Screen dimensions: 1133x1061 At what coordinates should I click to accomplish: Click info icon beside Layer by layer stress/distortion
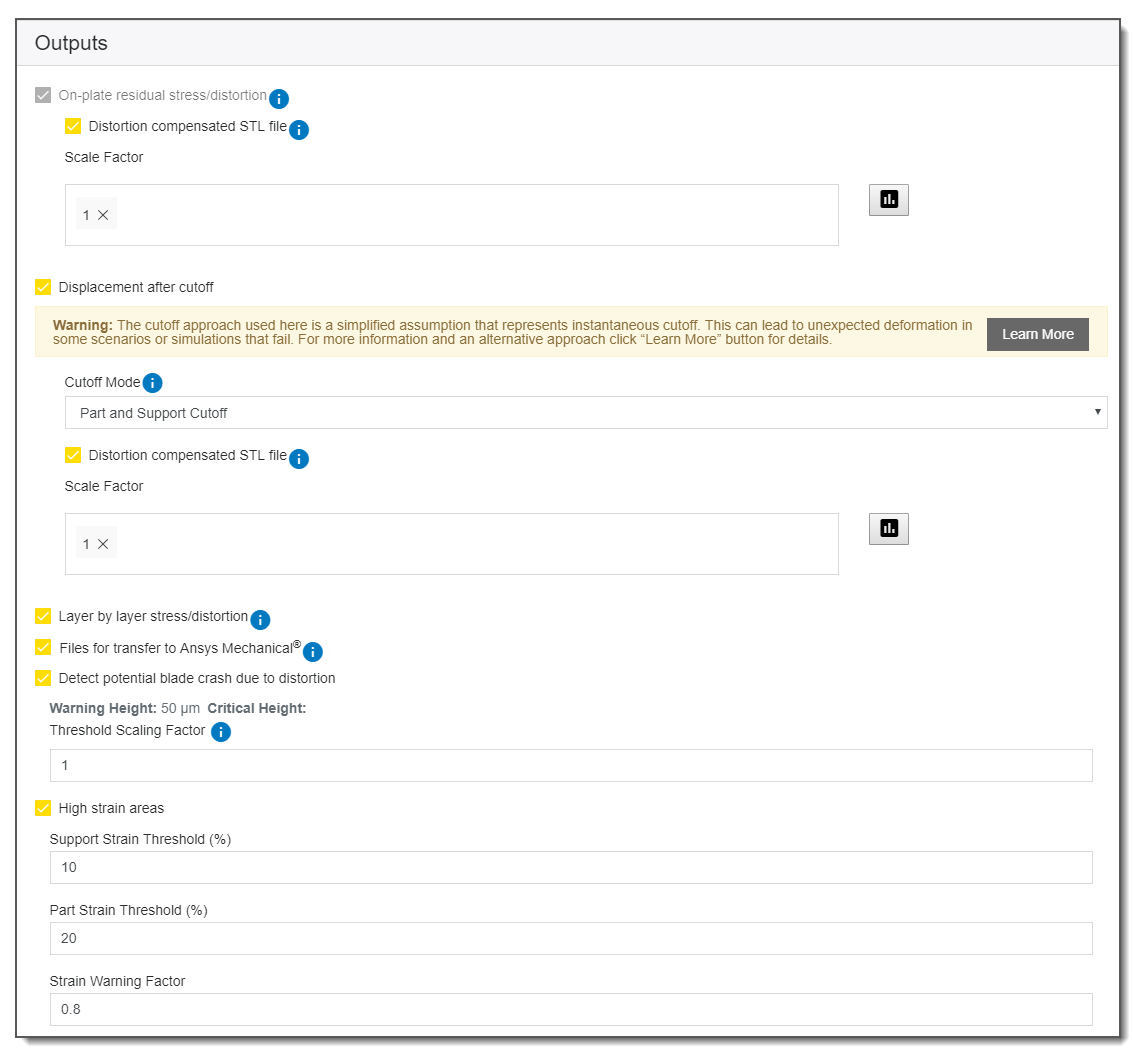260,619
